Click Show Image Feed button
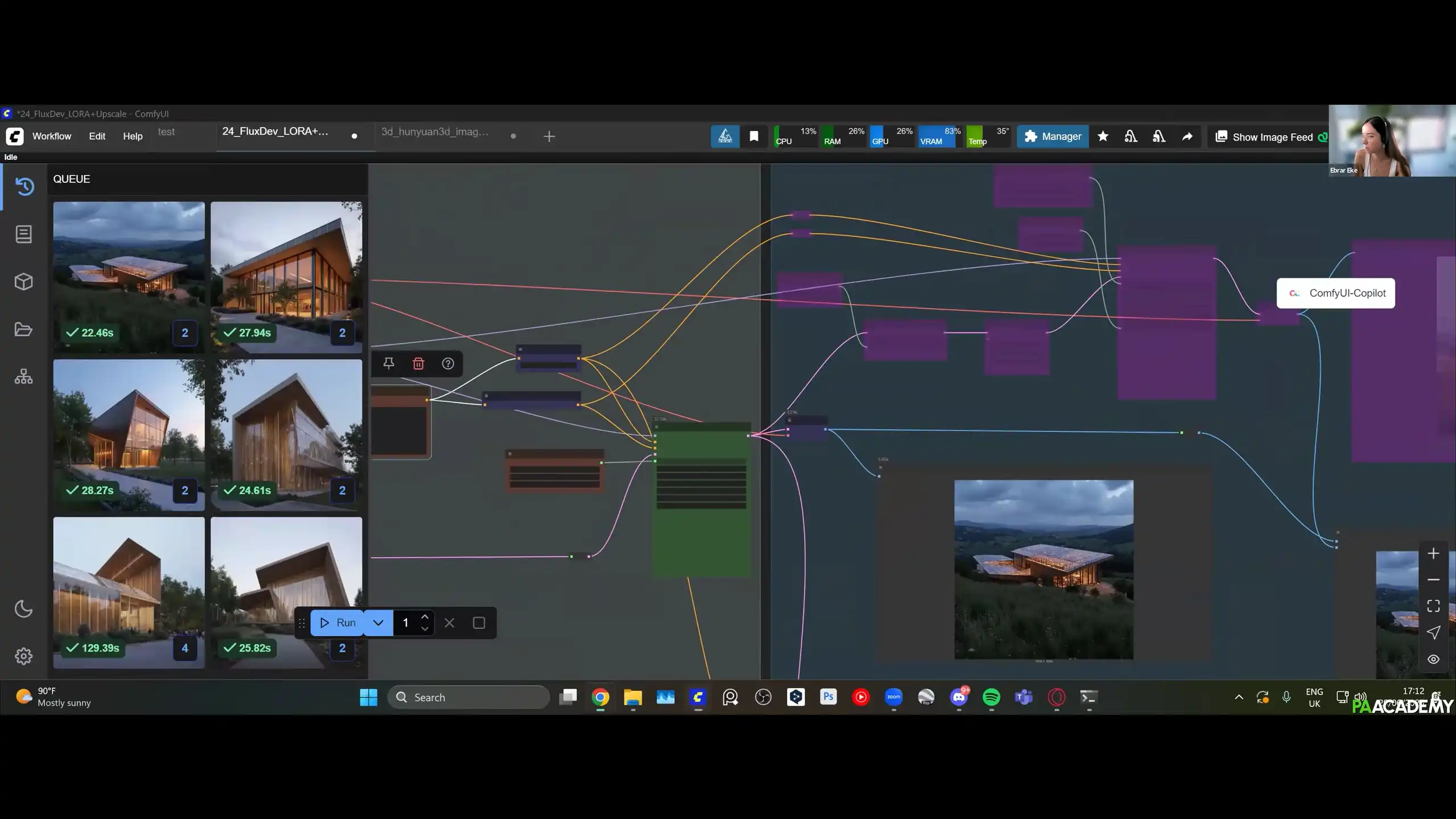1456x819 pixels. 1265,137
